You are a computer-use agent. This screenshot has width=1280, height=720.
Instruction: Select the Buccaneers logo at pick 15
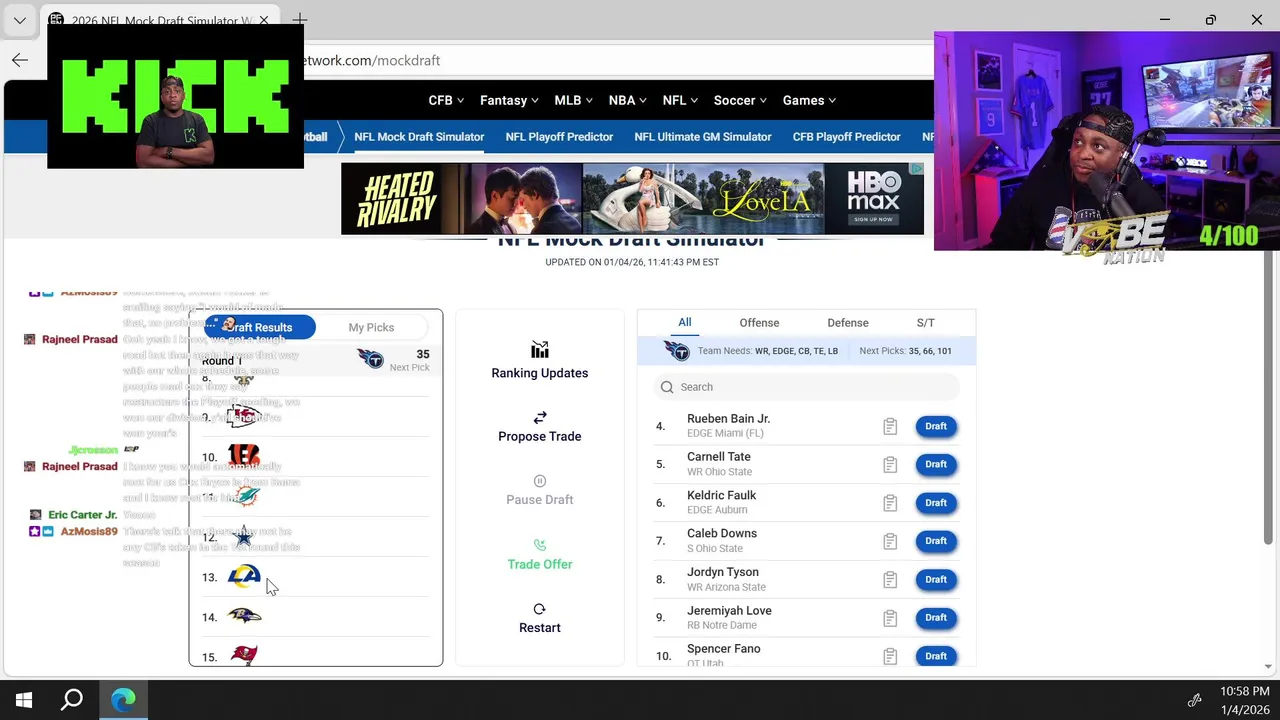tap(244, 655)
